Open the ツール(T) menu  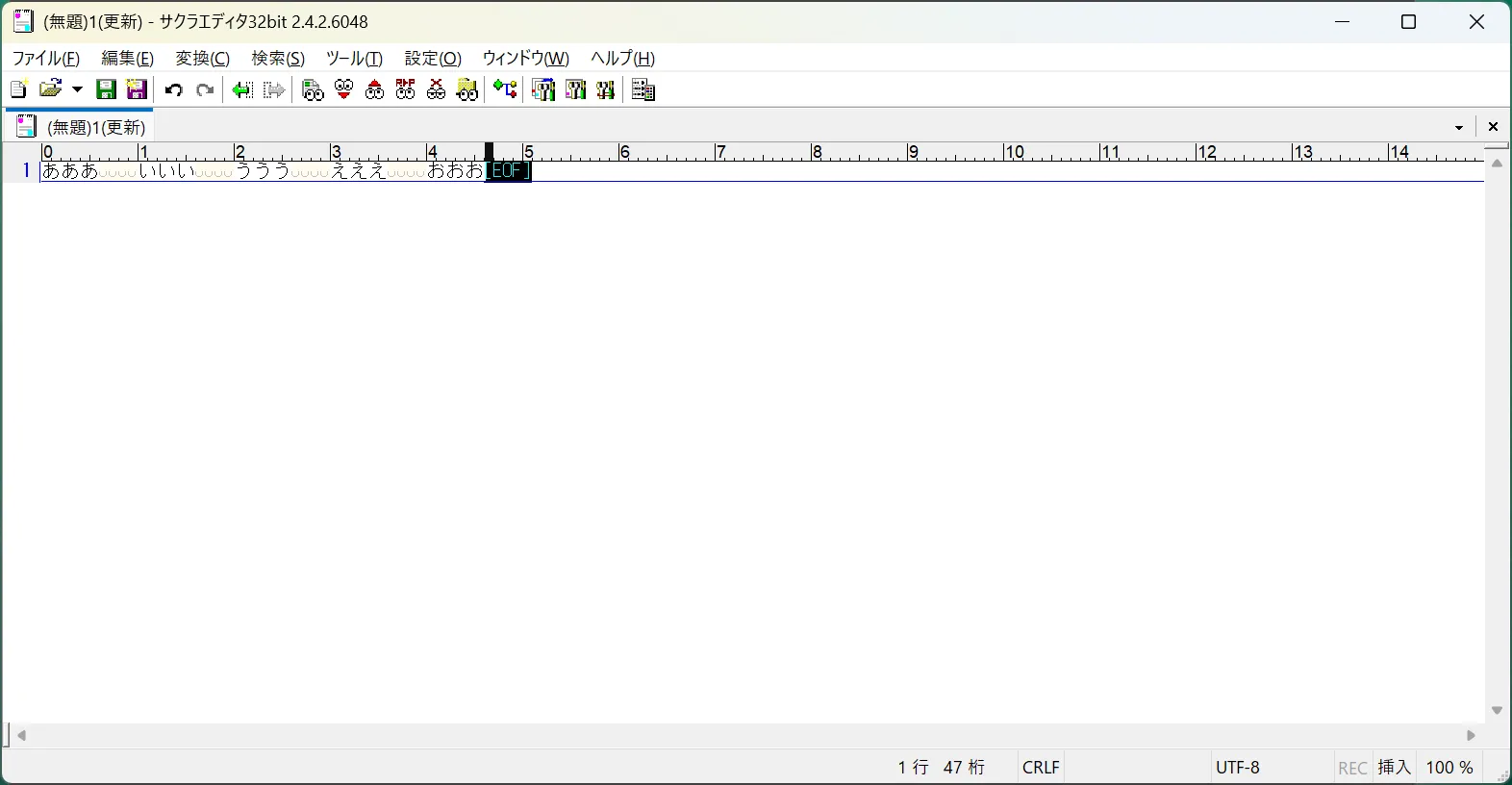(x=354, y=58)
